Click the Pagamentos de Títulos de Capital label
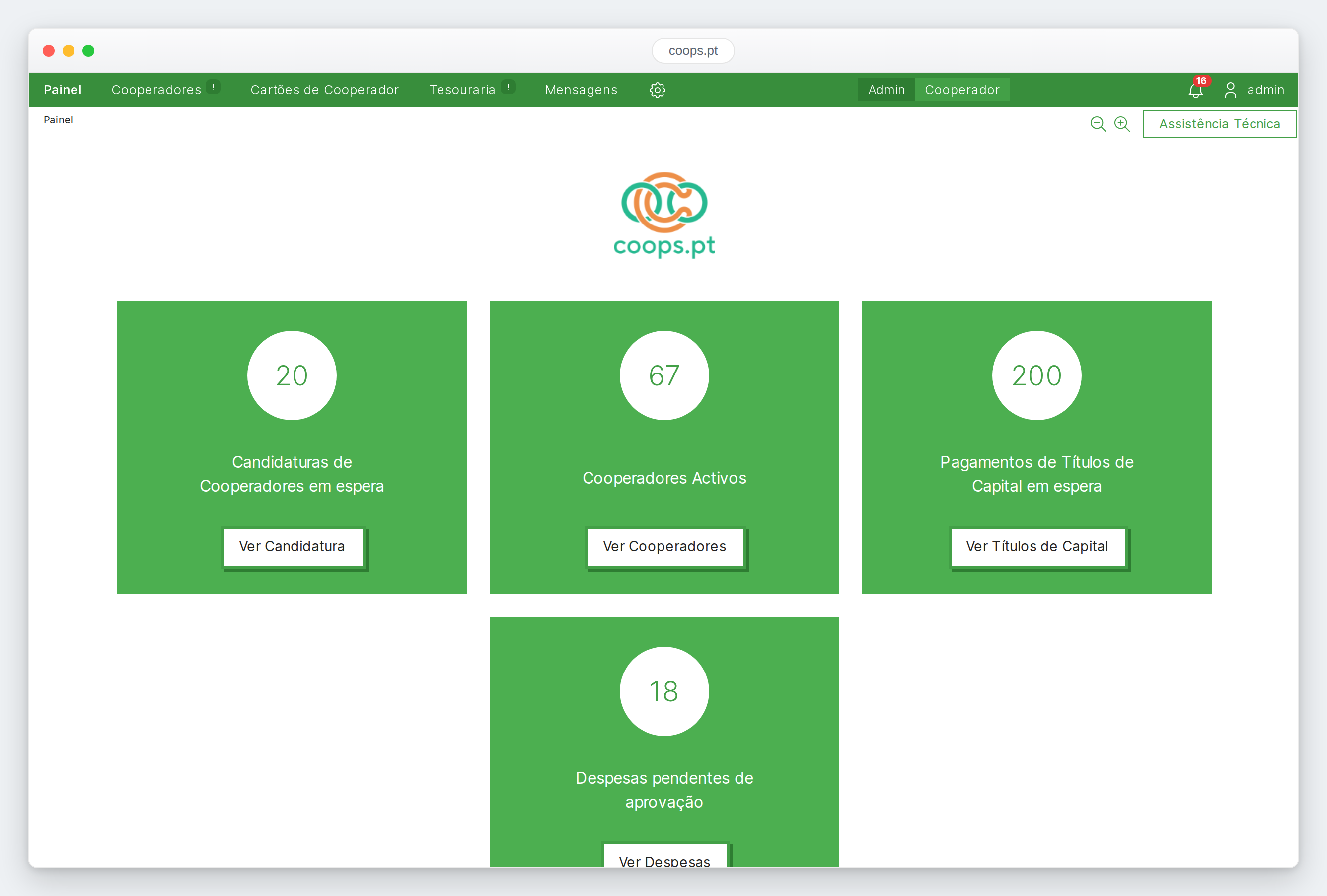This screenshot has width=1327, height=896. pyautogui.click(x=1037, y=474)
